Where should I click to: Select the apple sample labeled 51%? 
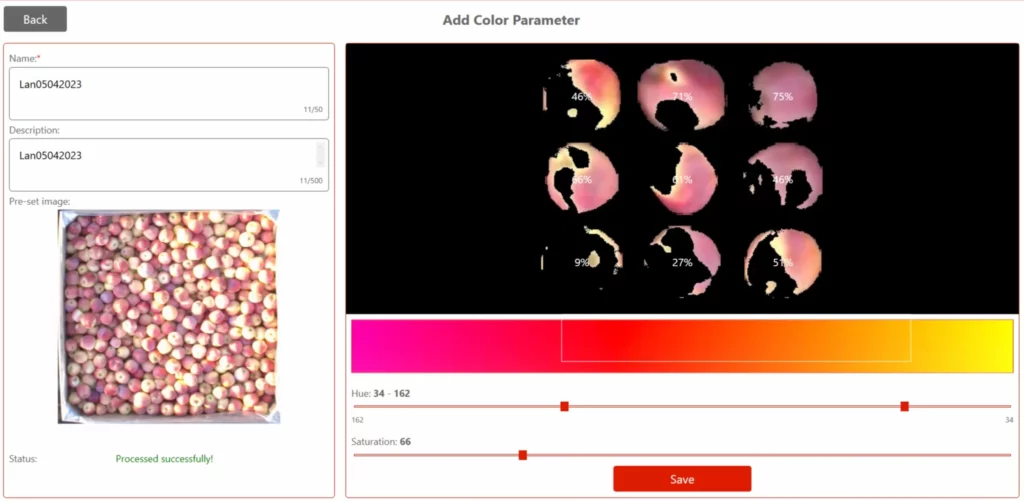(x=783, y=262)
